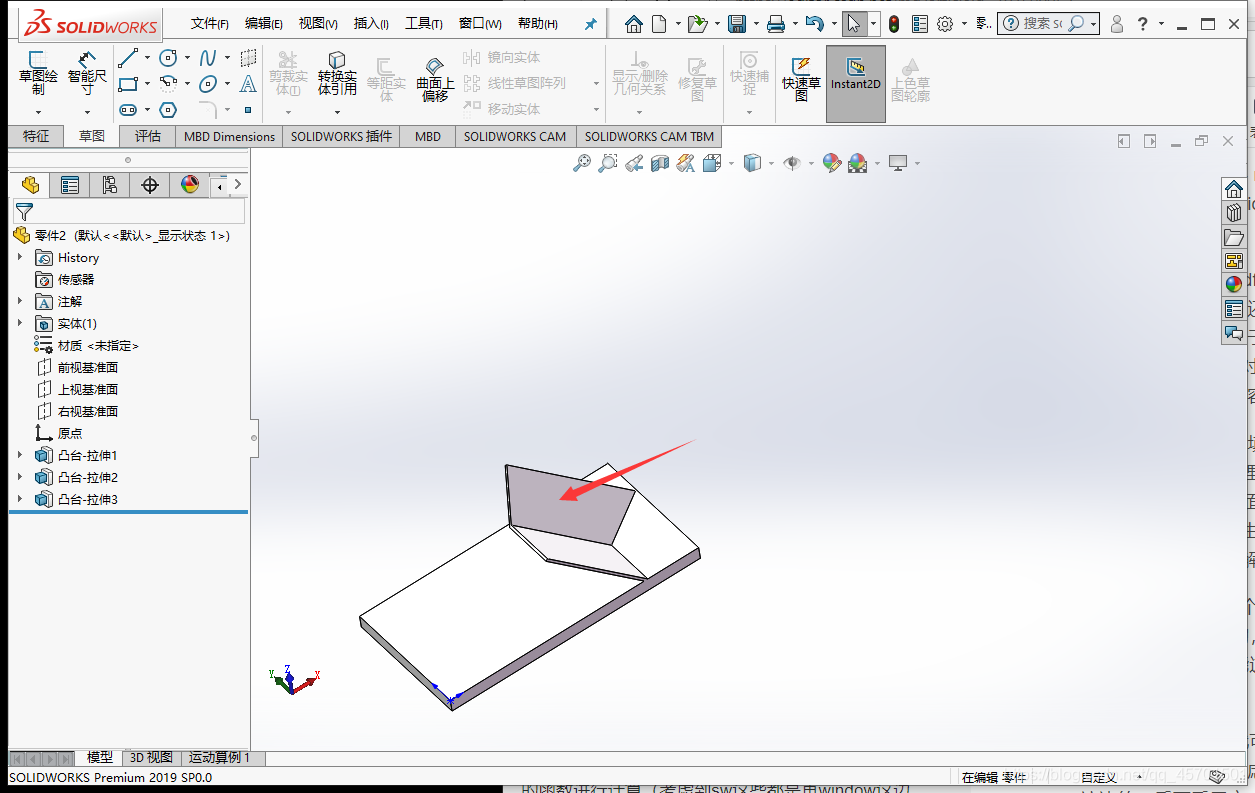Open the 编辑(E) menu
The image size is (1255, 793).
pos(263,24)
